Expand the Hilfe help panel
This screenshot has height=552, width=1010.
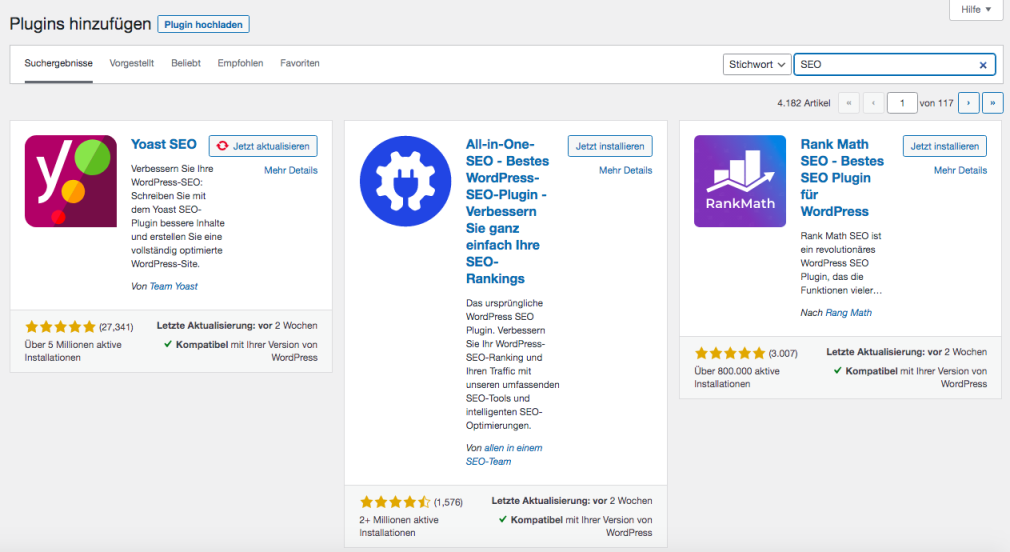coord(976,9)
